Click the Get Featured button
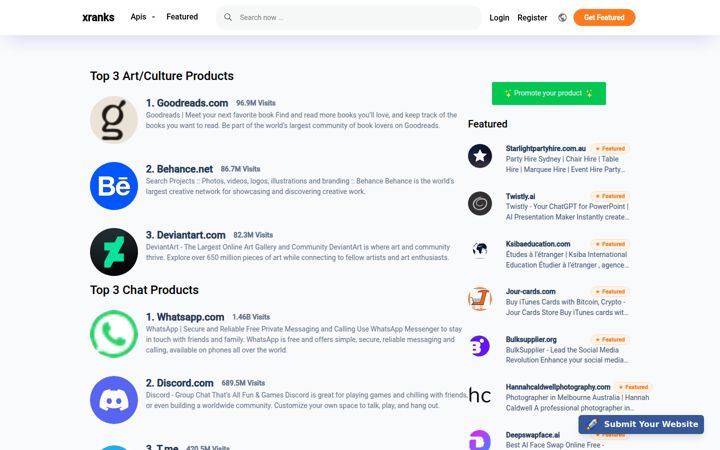The height and width of the screenshot is (450, 720). tap(604, 17)
